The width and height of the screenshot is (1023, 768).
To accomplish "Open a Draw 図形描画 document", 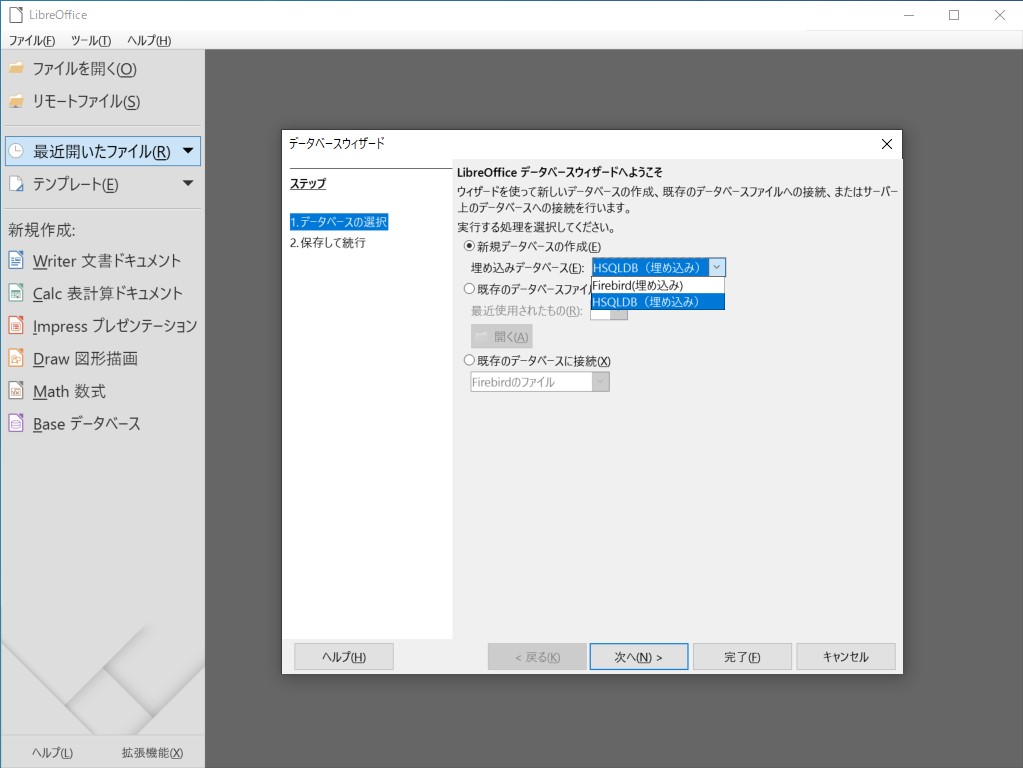I will (85, 358).
